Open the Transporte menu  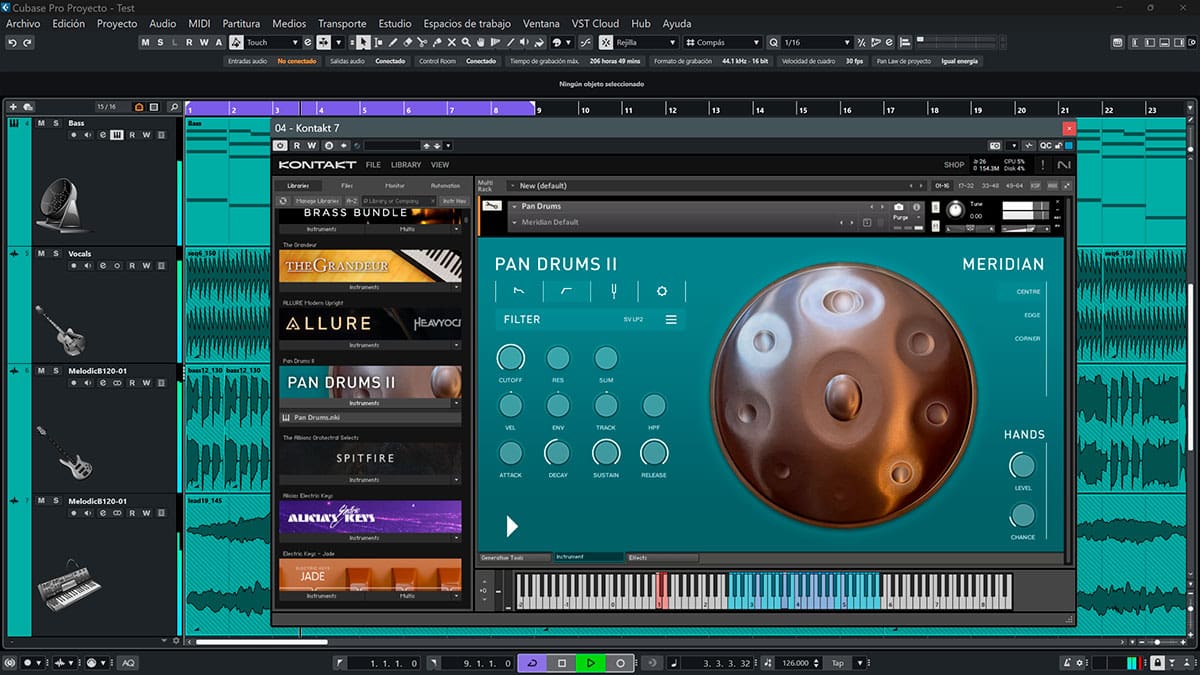click(342, 23)
